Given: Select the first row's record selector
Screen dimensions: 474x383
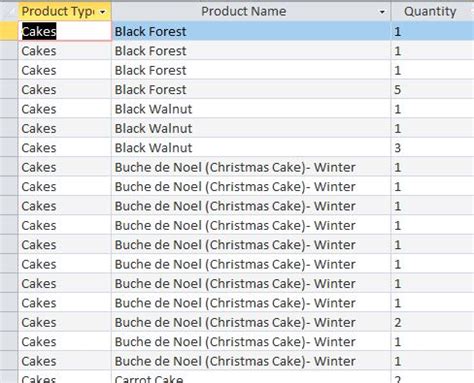Looking at the screenshot, I should tap(9, 31).
